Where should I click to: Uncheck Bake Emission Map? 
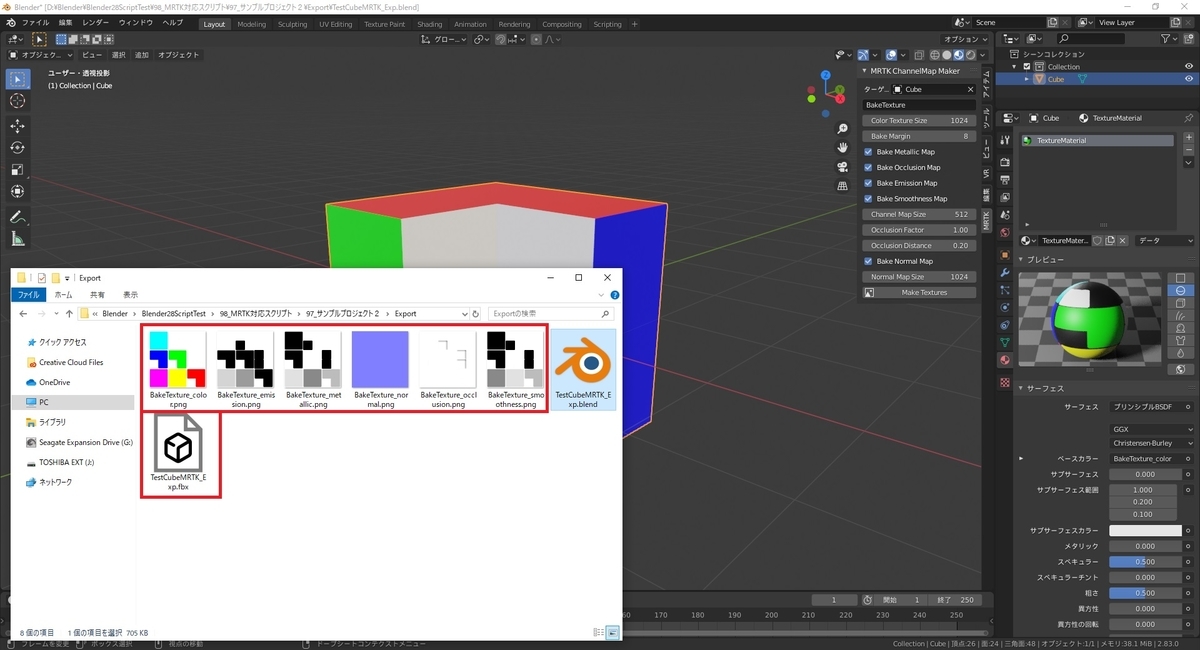tap(868, 183)
